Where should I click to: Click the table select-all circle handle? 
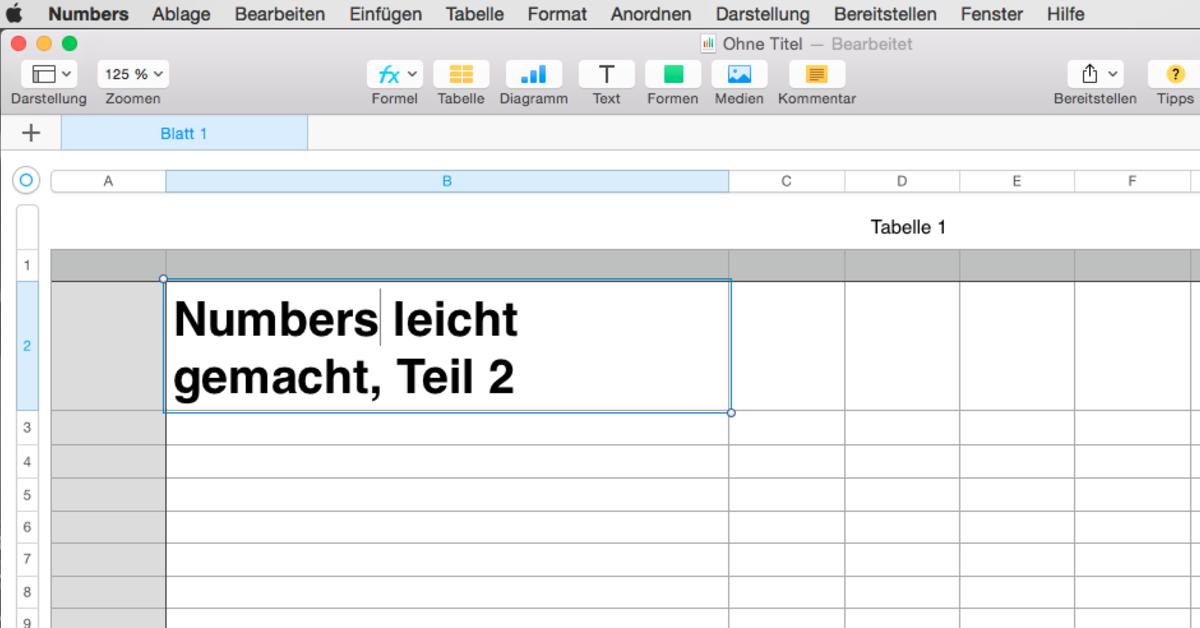click(x=26, y=180)
